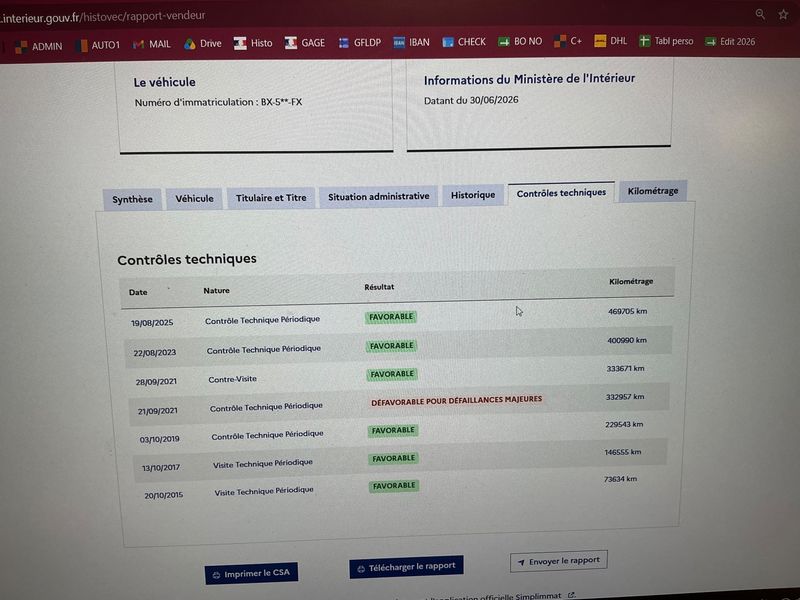
Task: Click the Kilométrage column header
Action: pyautogui.click(x=631, y=282)
